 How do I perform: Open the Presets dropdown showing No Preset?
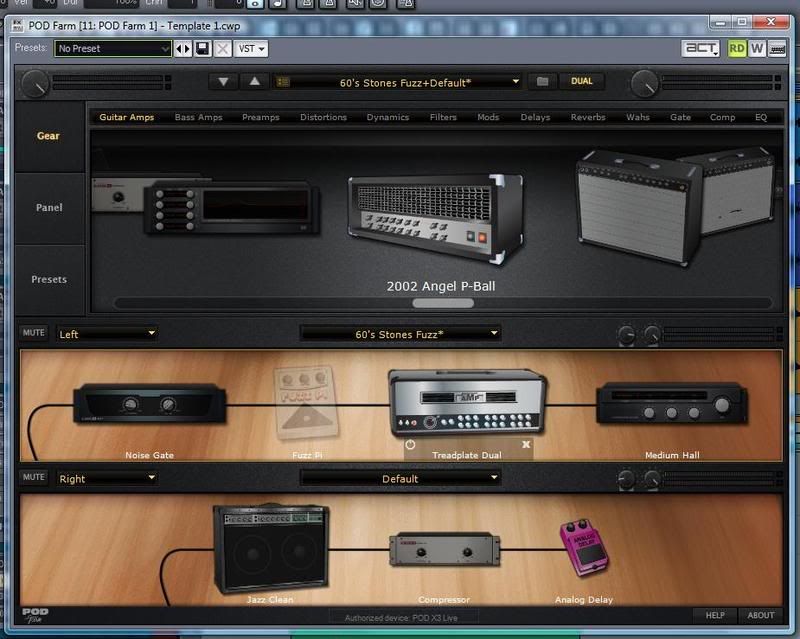113,49
